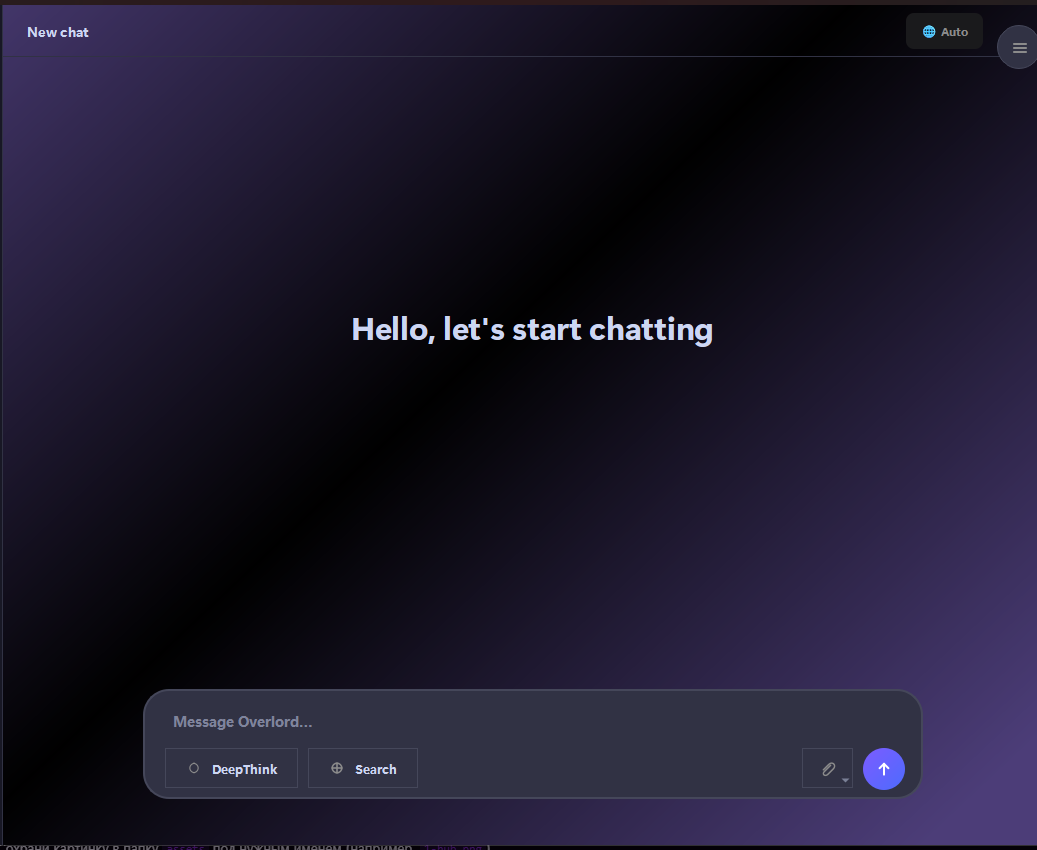The width and height of the screenshot is (1037, 850).
Task: Send the message with the arrow button
Action: 884,769
